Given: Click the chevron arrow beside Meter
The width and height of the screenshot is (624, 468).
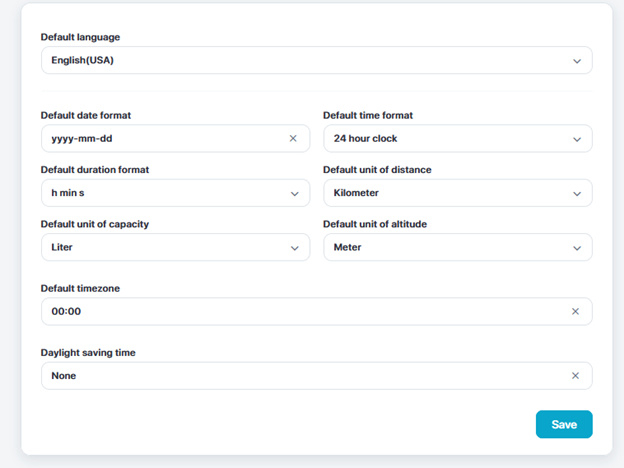Looking at the screenshot, I should point(577,247).
